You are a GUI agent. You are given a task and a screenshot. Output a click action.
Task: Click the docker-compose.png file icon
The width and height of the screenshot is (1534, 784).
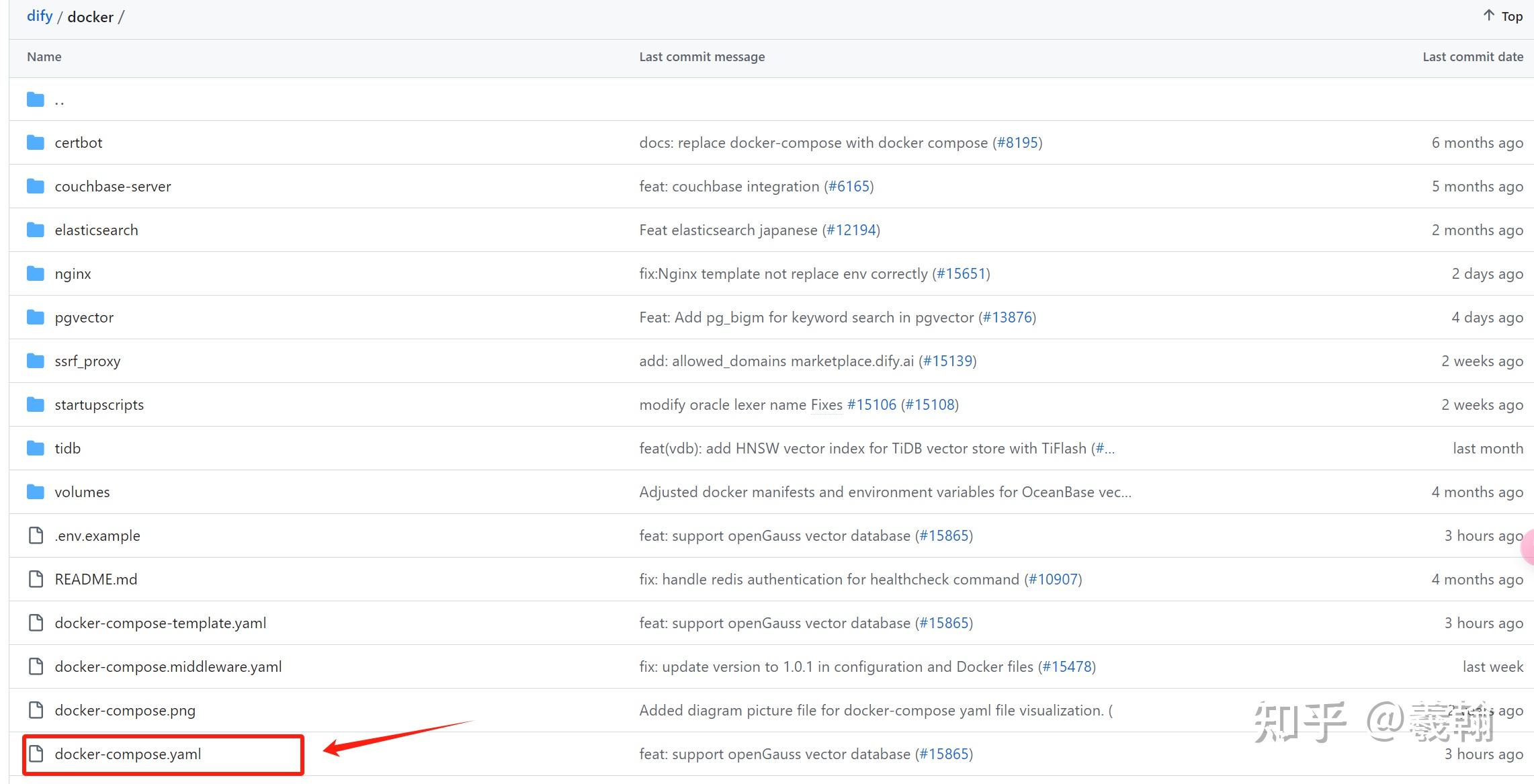(36, 710)
